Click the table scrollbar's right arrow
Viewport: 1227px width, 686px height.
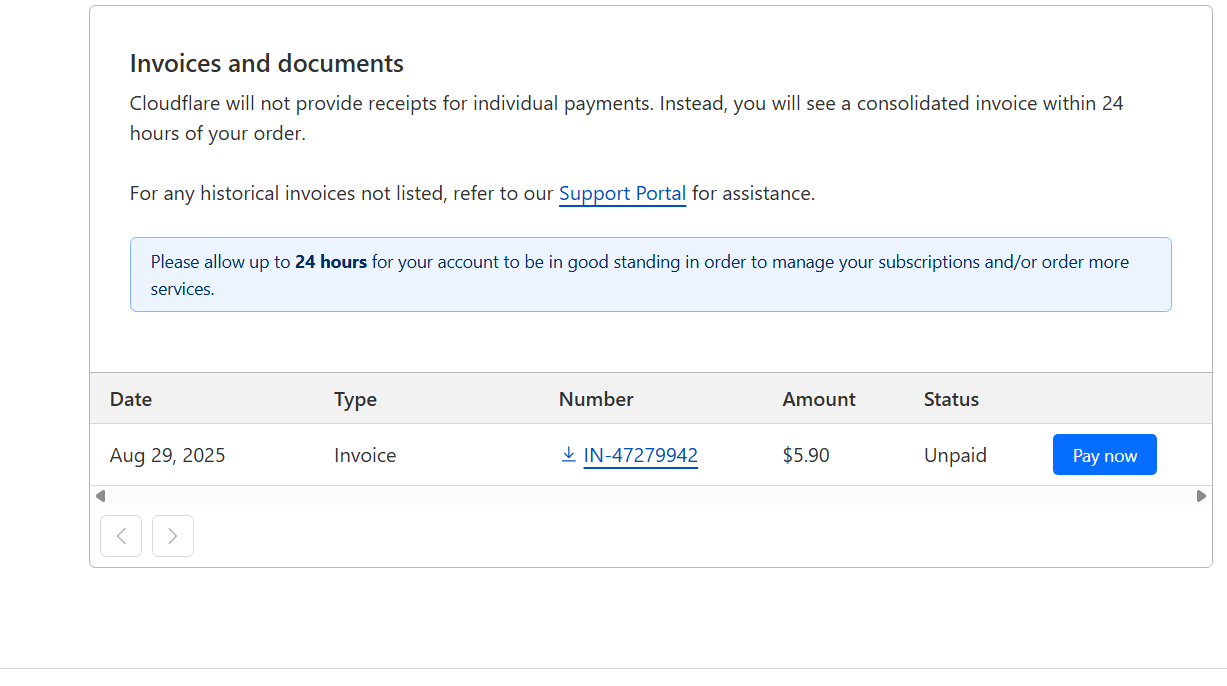pos(1201,496)
